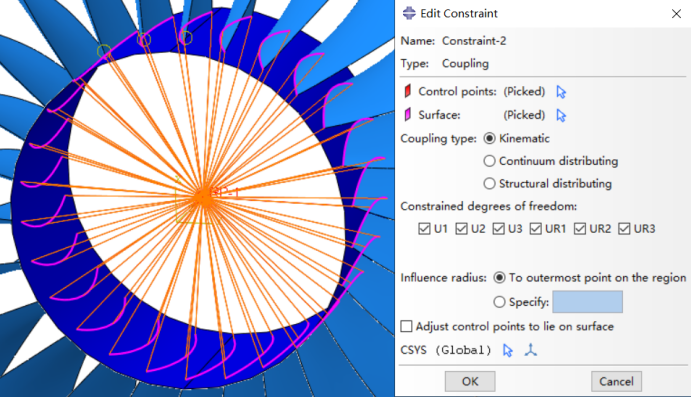Choose Specify influence radius option
The image size is (692, 398).
(499, 302)
